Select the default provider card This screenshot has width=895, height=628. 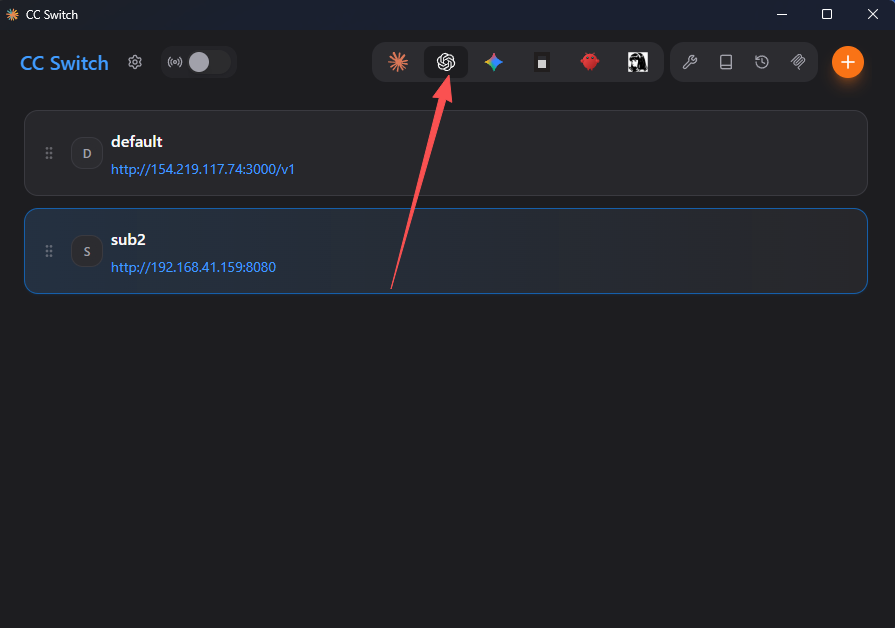click(x=446, y=153)
